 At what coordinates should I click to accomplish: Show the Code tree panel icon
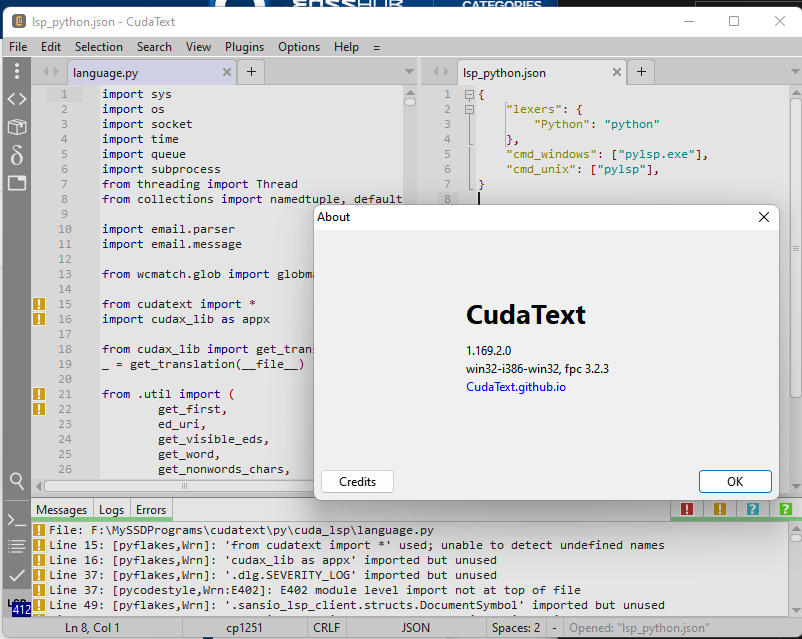click(x=17, y=99)
